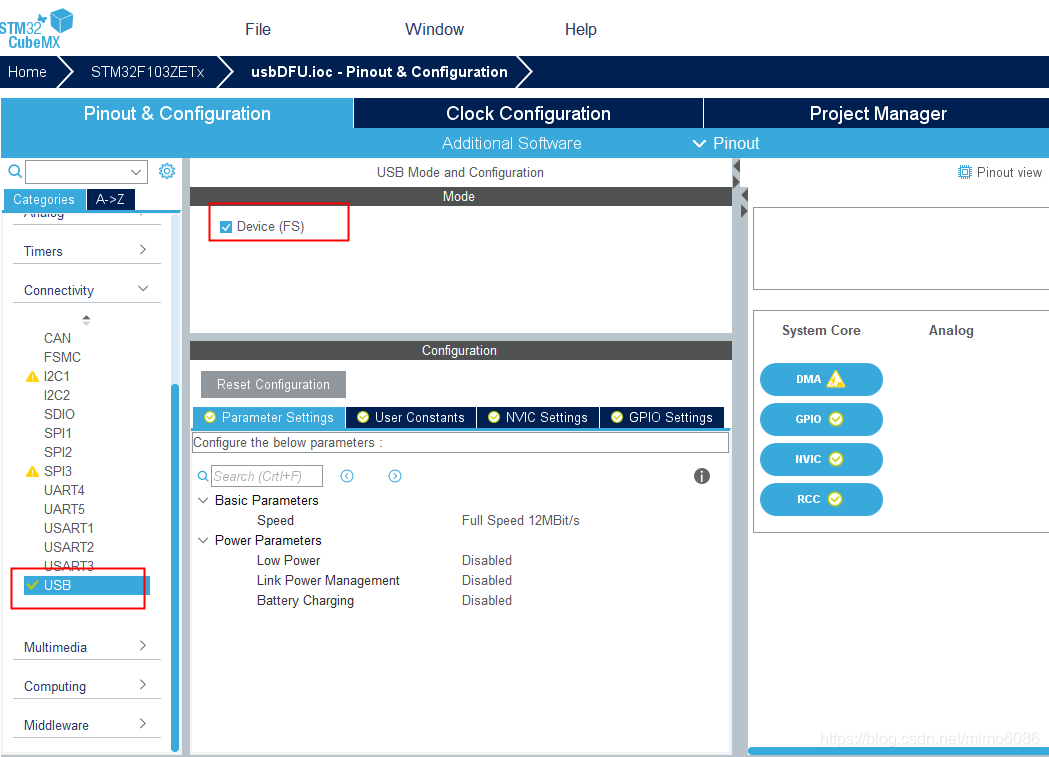Click the SPI3 warning triangle icon

click(32, 471)
